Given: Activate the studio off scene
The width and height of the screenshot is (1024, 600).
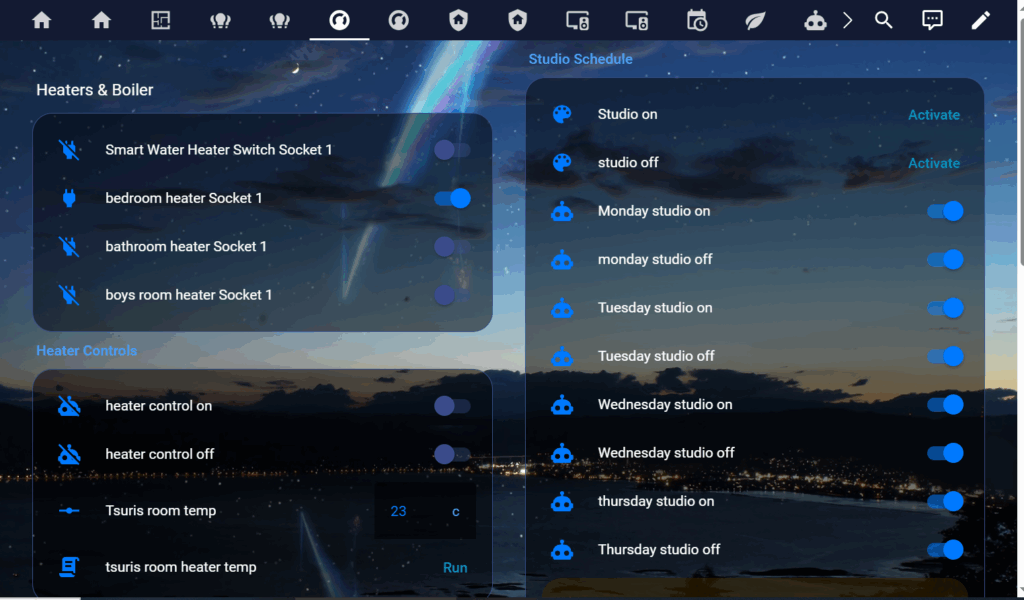Looking at the screenshot, I should point(934,163).
